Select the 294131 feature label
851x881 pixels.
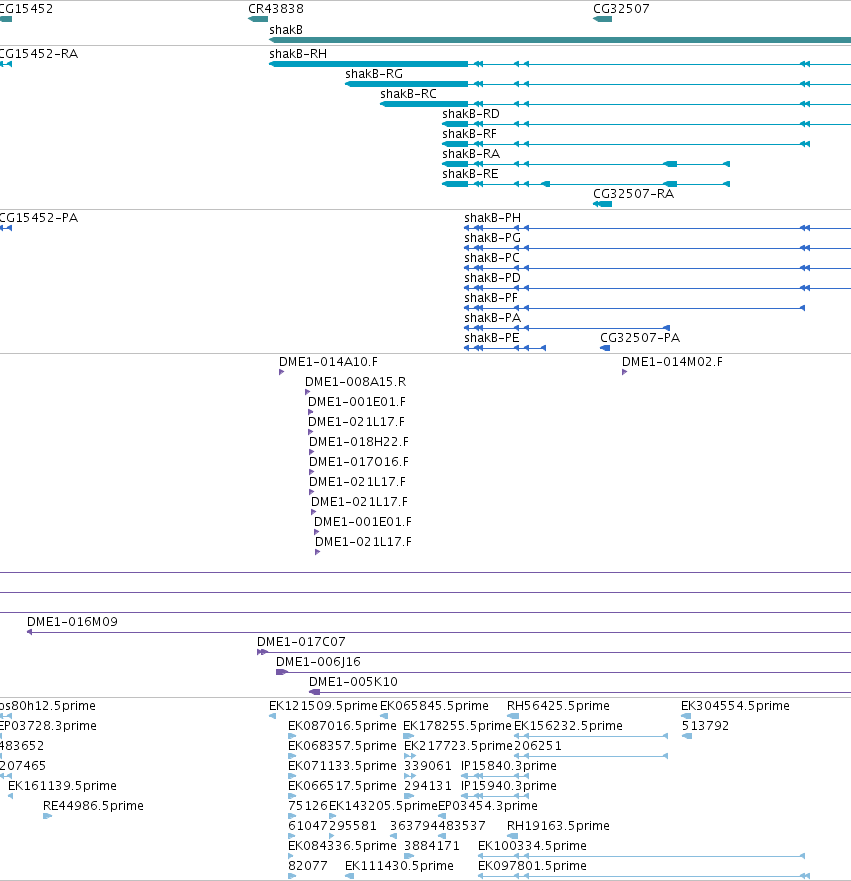pyautogui.click(x=427, y=786)
